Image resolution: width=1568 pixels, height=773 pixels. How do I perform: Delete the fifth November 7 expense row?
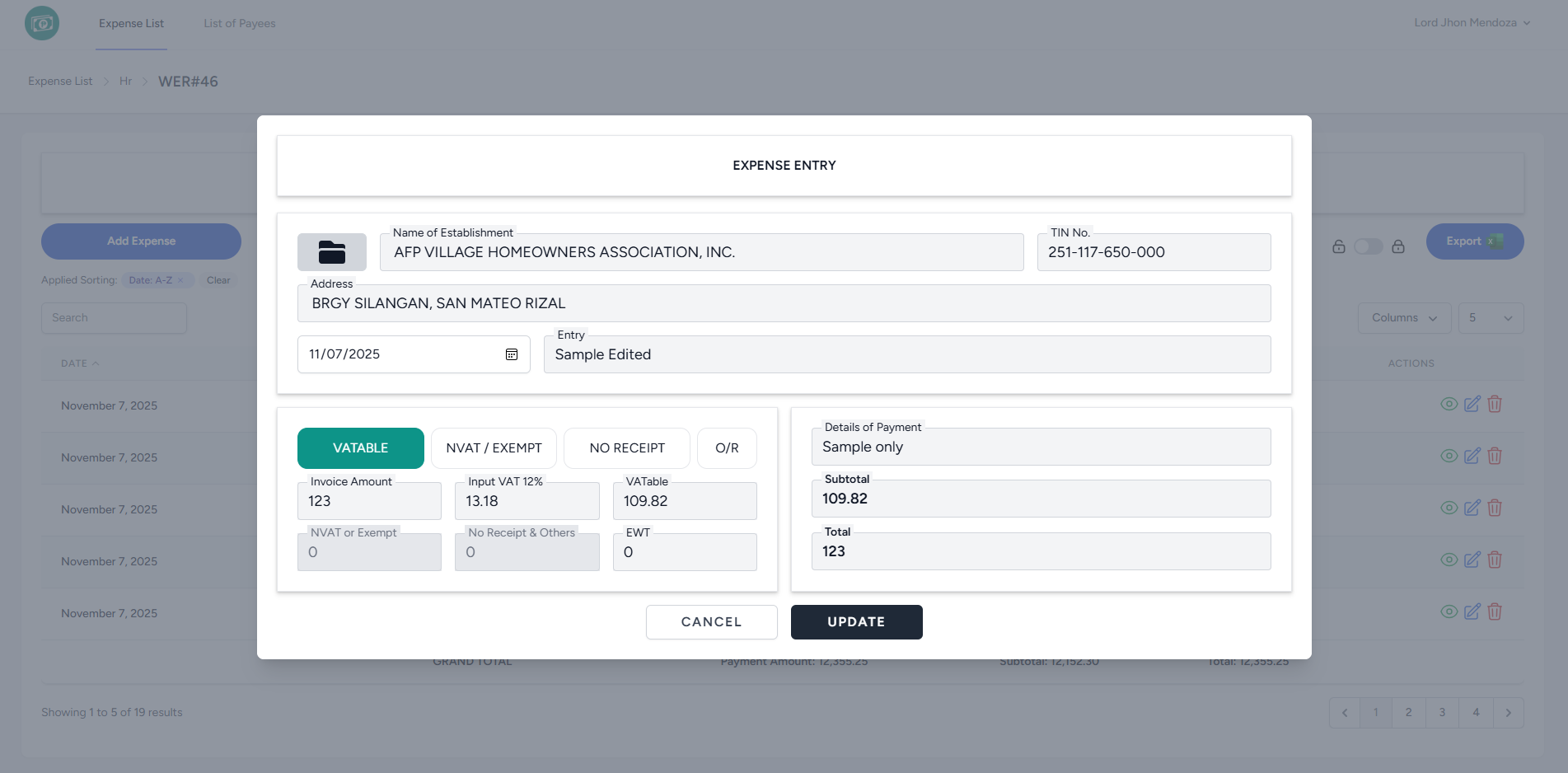coord(1495,611)
